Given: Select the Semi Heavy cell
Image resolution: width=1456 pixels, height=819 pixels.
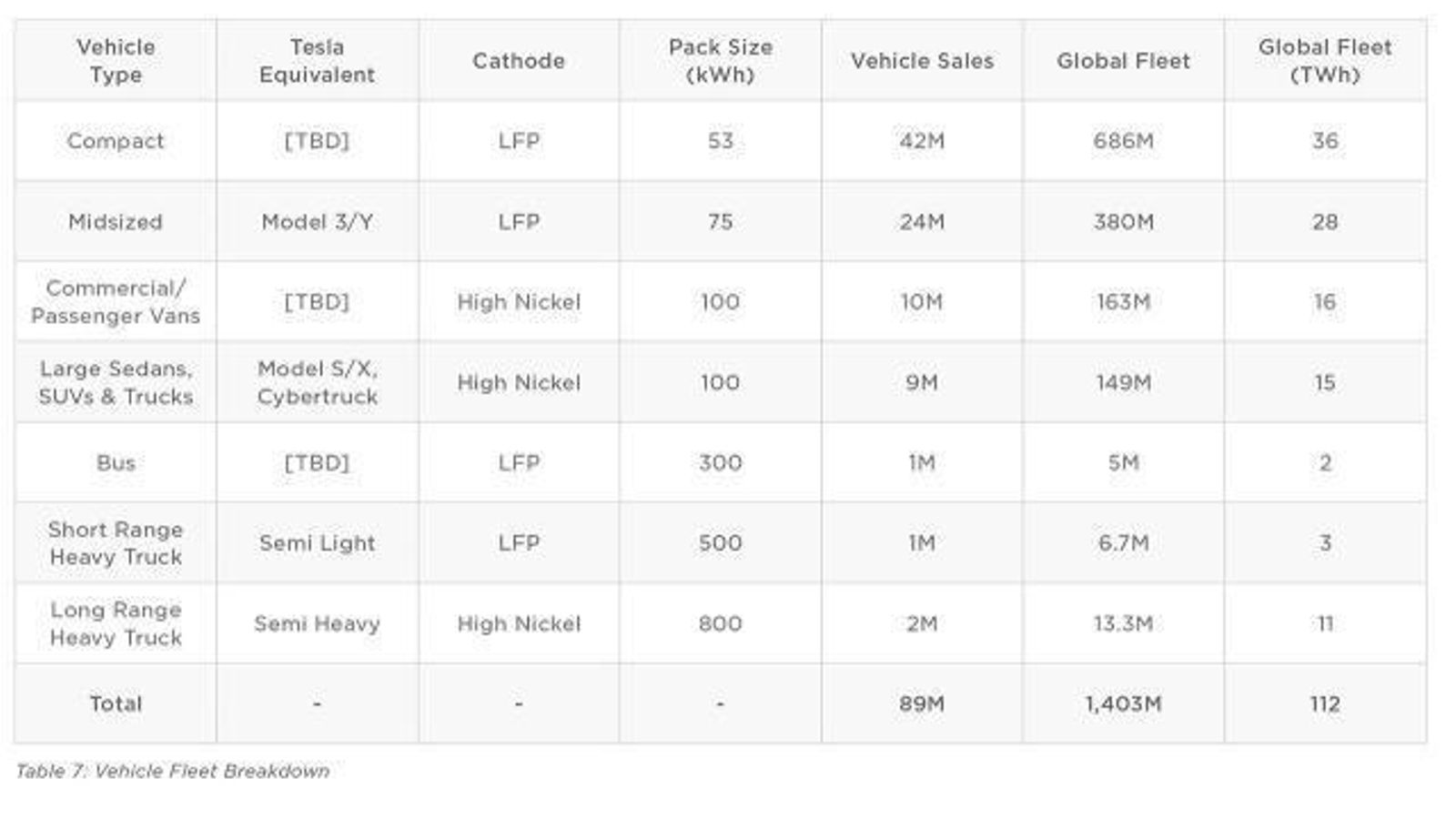Looking at the screenshot, I should pos(317,624).
